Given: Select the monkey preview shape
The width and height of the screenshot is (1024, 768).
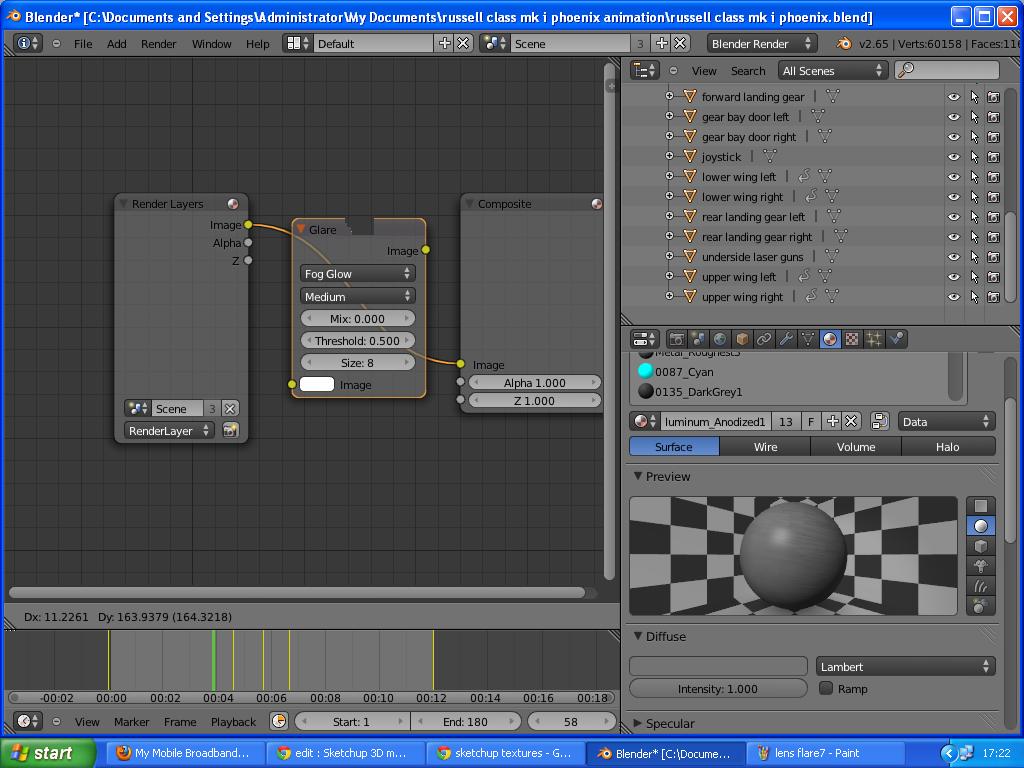Looking at the screenshot, I should 981,566.
